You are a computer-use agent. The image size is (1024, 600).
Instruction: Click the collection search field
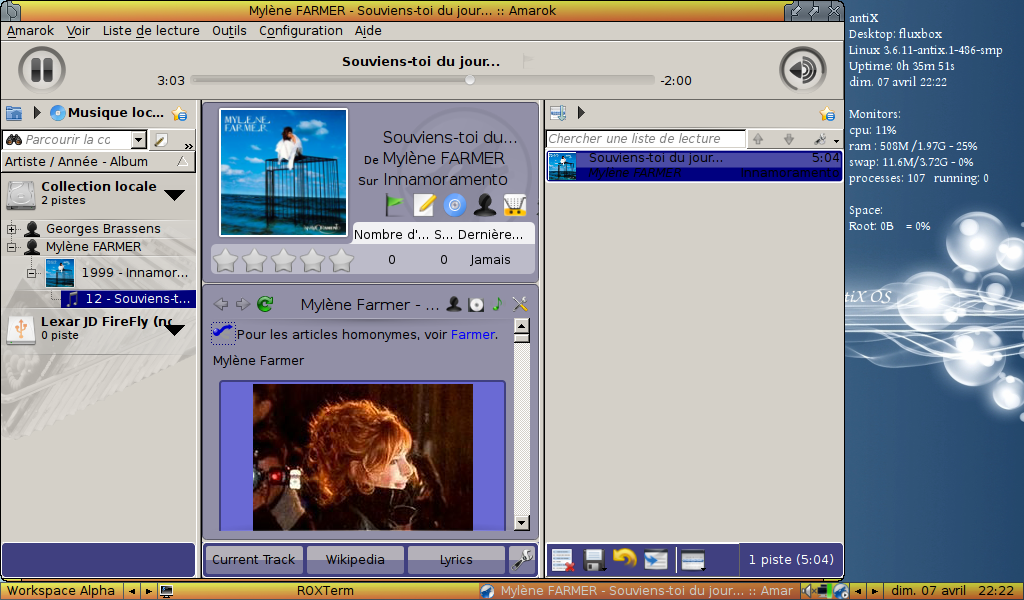click(67, 140)
